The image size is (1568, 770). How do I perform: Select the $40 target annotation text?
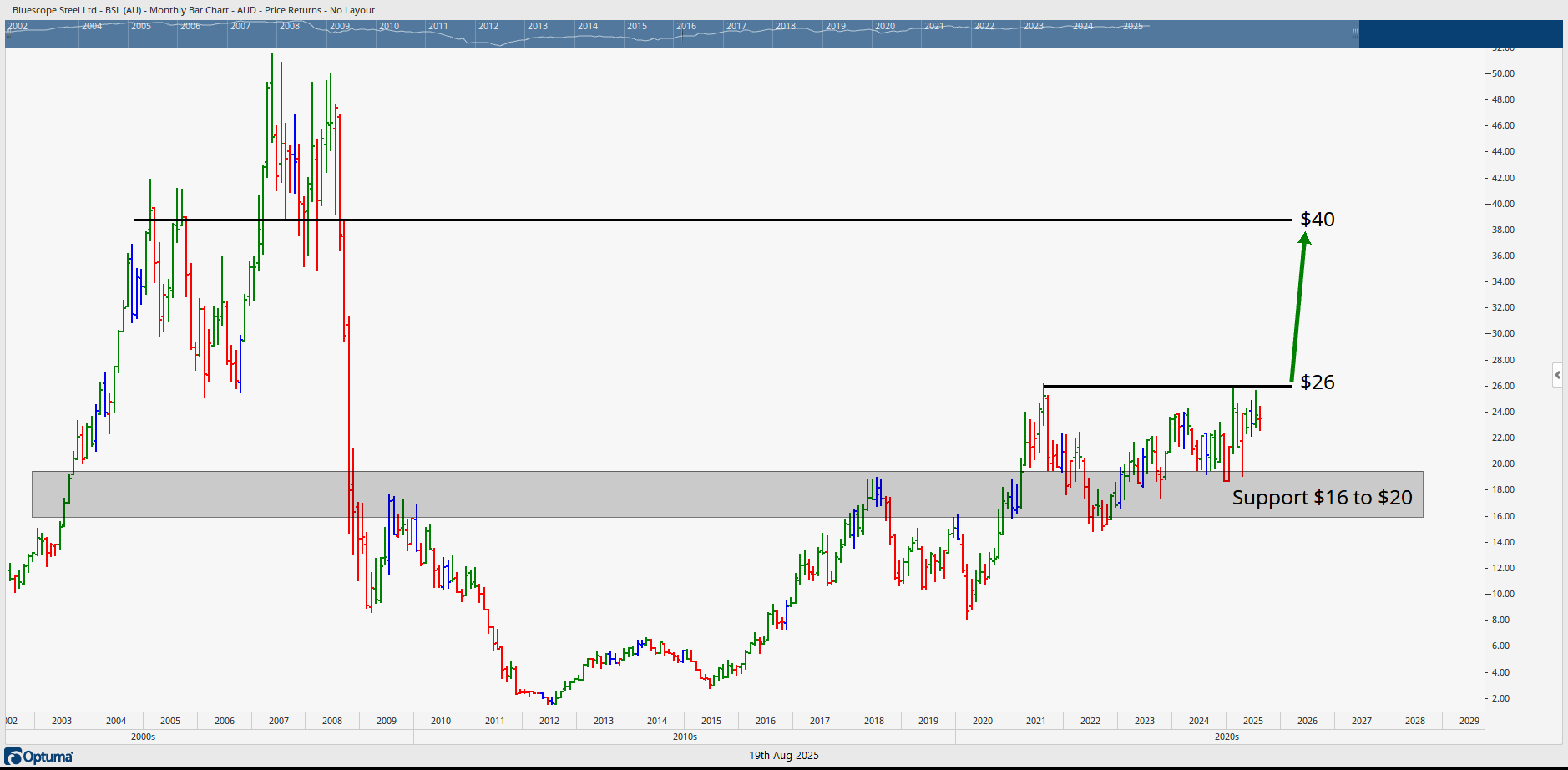[1318, 220]
